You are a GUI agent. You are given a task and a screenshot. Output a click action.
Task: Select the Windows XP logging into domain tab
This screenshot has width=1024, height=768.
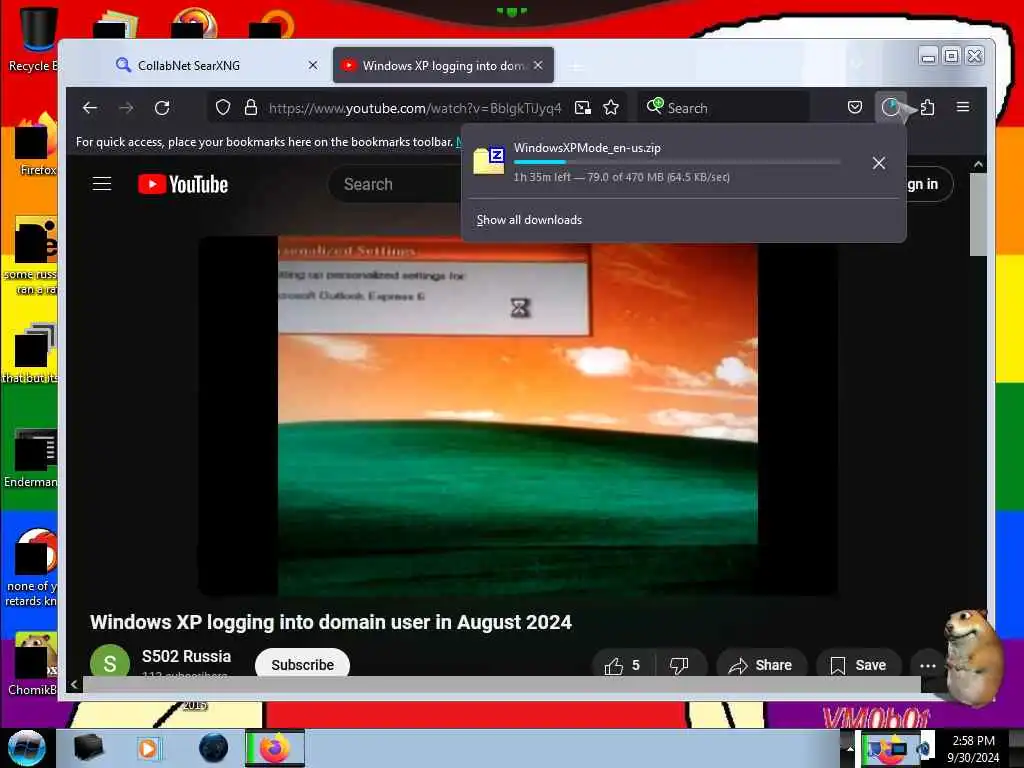pos(443,65)
